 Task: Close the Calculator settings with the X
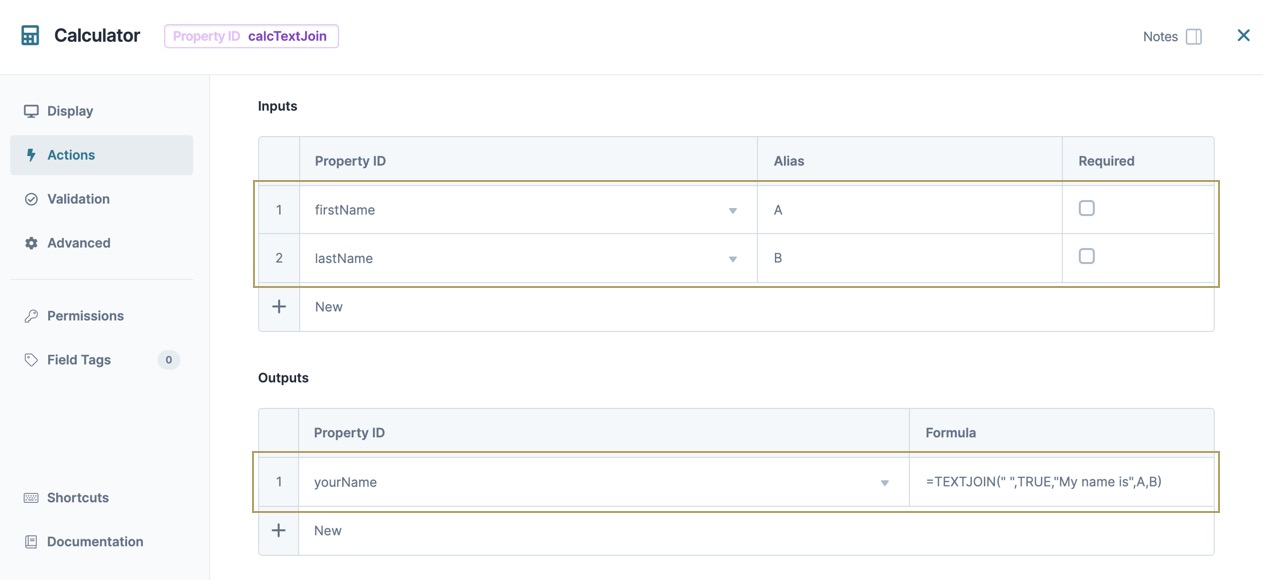click(1243, 35)
